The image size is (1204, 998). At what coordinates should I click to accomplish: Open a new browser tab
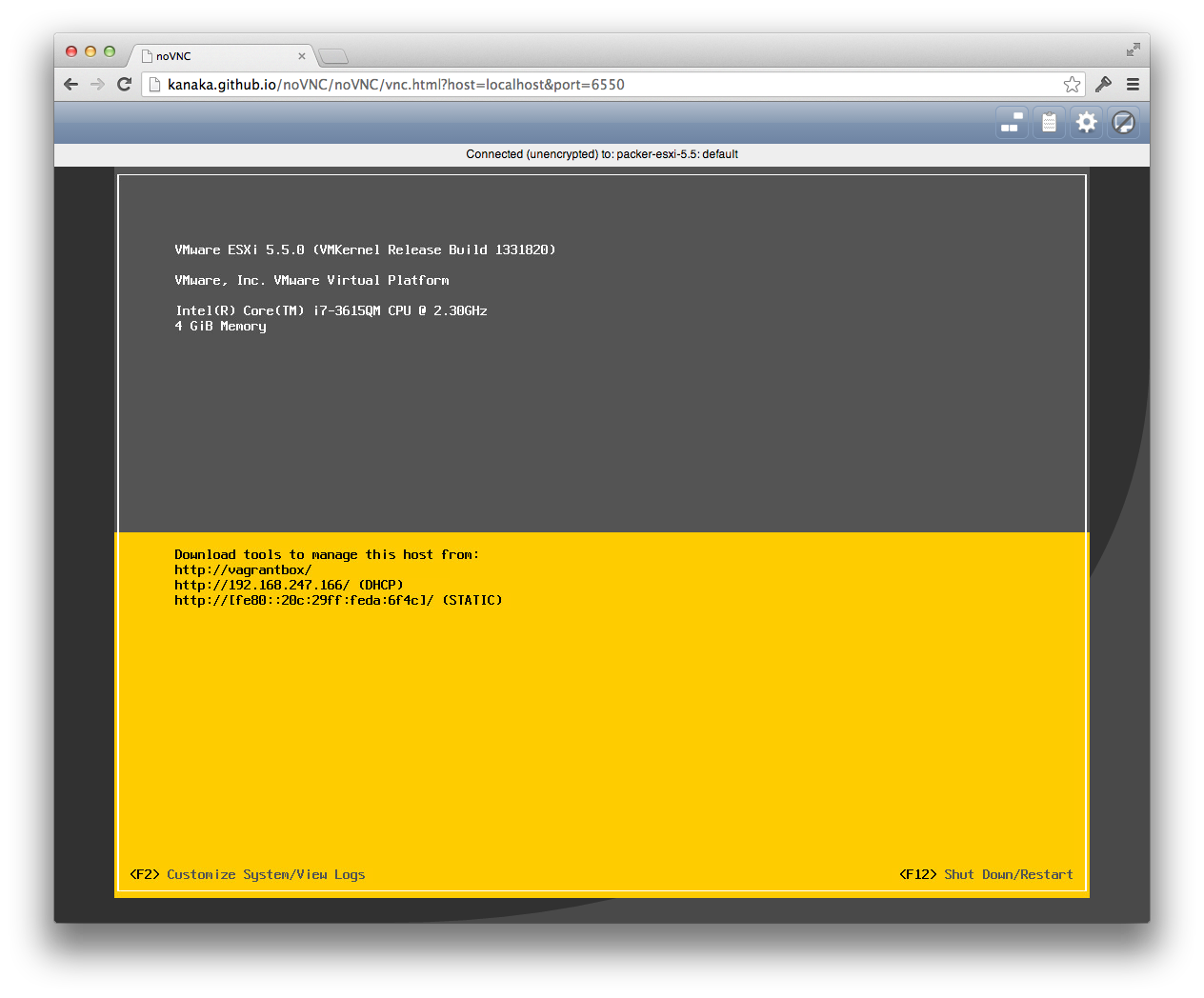[x=333, y=56]
